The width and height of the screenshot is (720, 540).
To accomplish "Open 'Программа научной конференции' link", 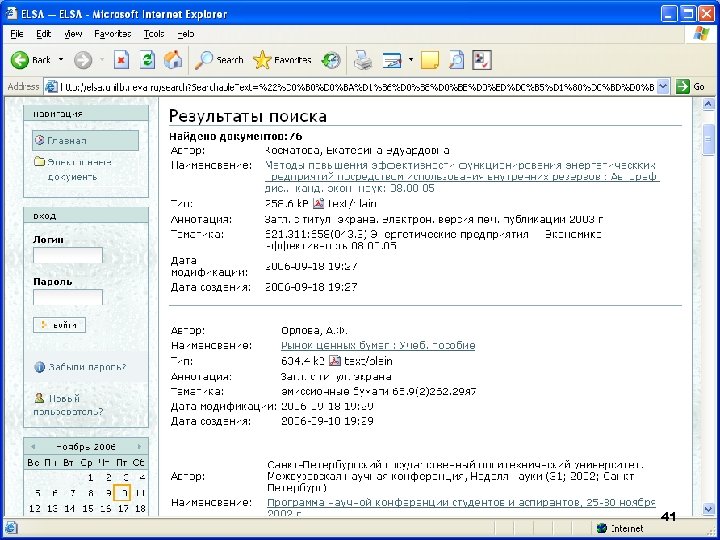I will [461, 508].
